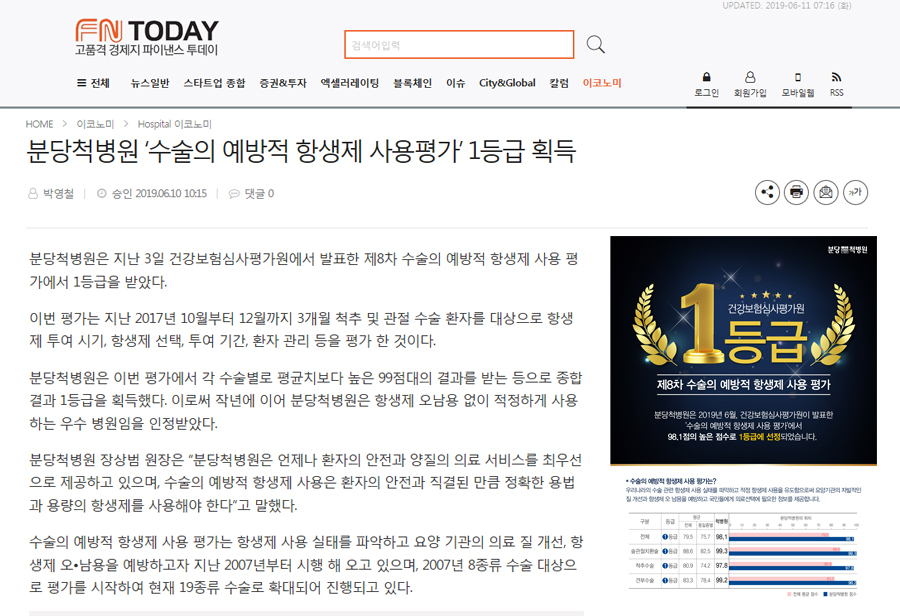Go to HOME breadcrumb
900x616 pixels.
point(39,124)
